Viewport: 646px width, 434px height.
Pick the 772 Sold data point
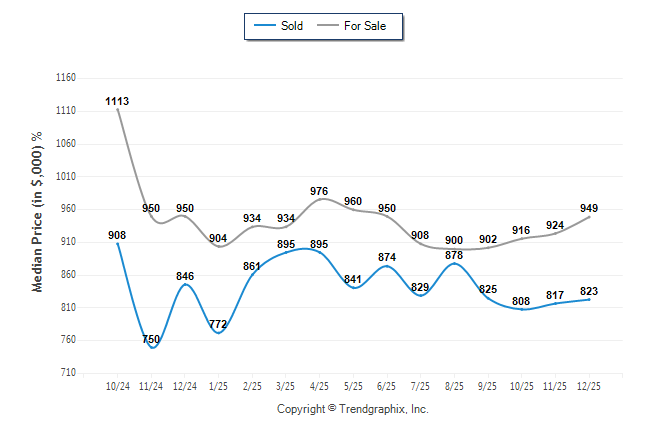tap(219, 332)
